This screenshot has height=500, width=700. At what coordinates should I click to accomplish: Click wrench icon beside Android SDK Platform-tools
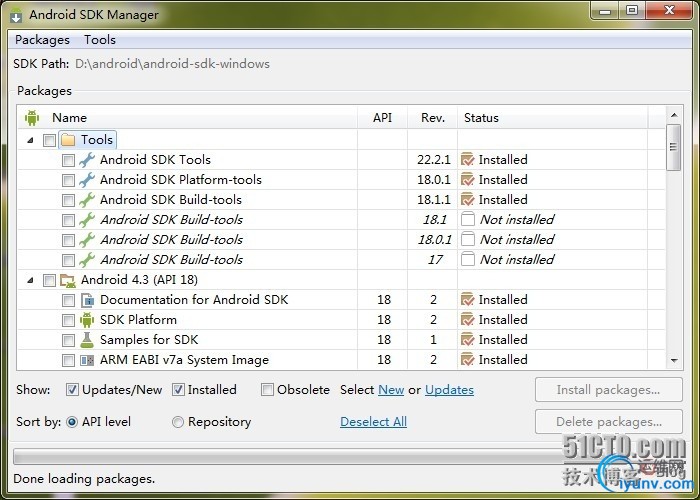(87, 180)
